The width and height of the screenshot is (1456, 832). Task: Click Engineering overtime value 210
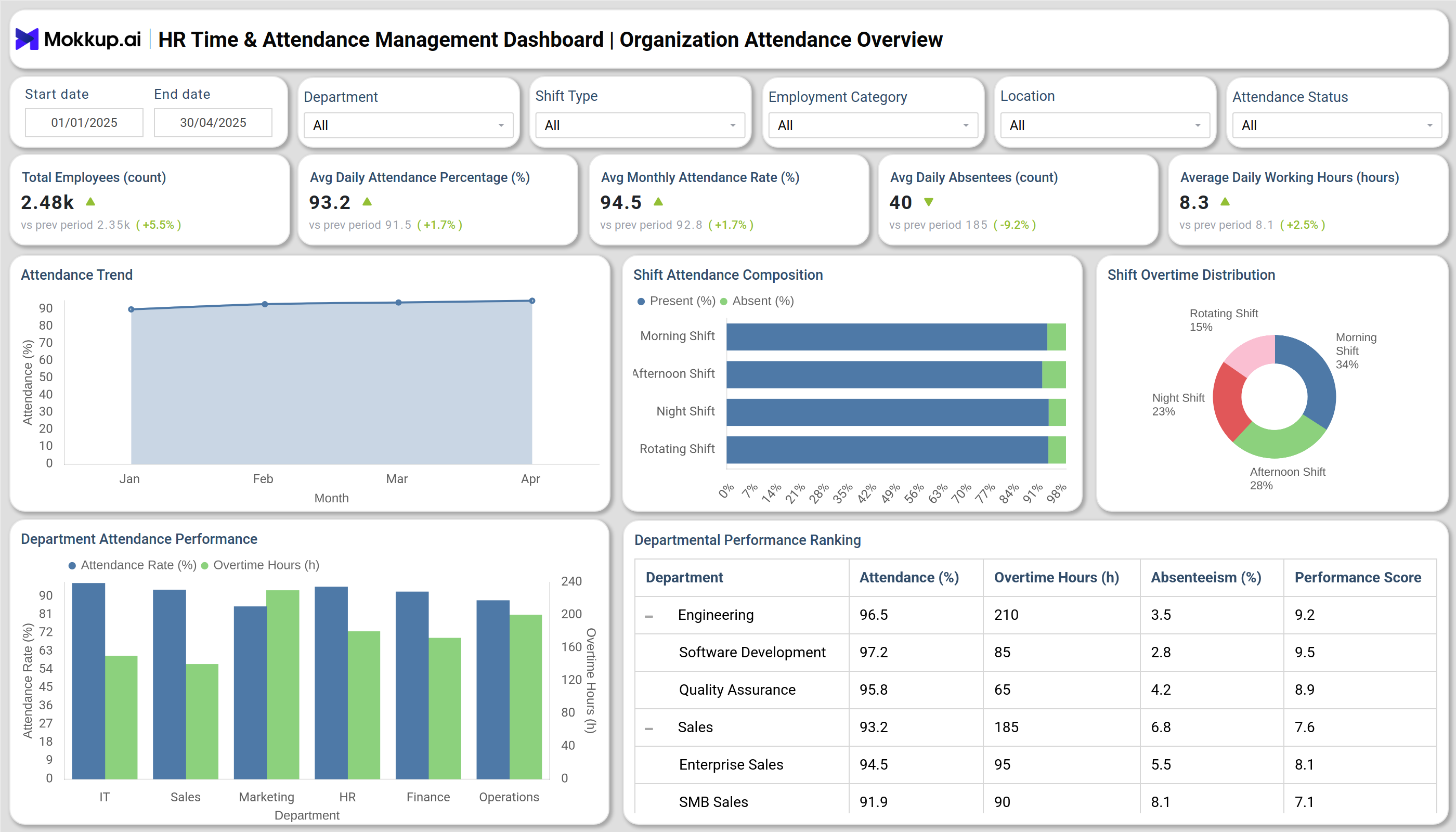1006,615
